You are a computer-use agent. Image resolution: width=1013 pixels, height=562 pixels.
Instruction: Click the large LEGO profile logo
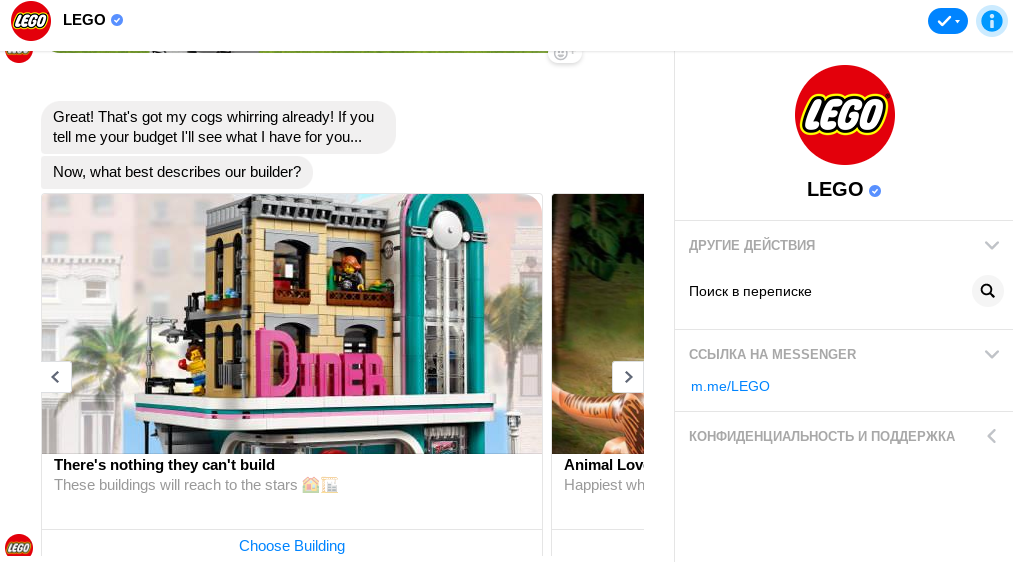pos(844,115)
